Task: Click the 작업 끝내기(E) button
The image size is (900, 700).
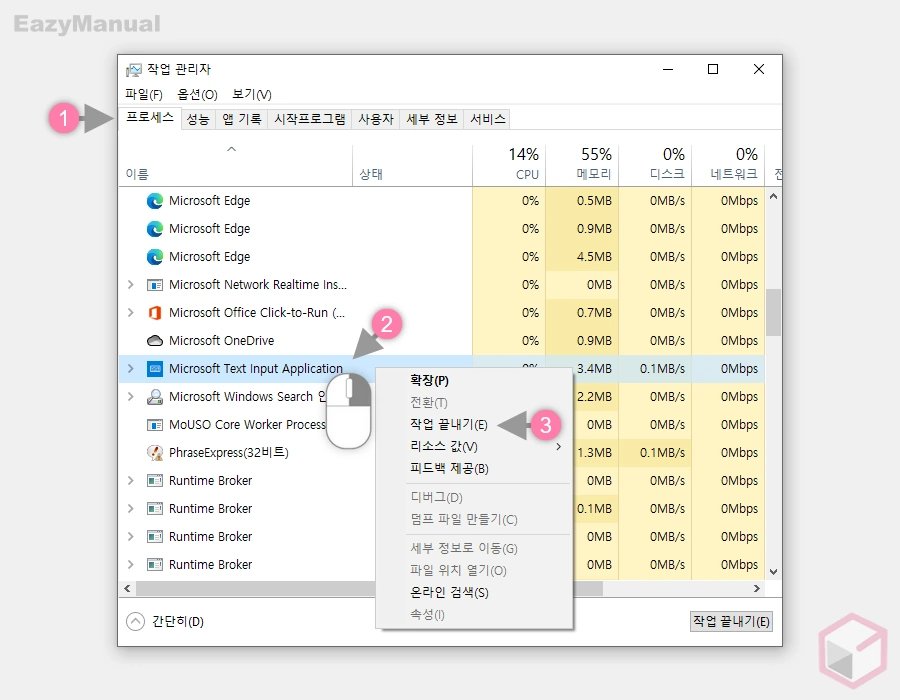Action: (x=731, y=620)
